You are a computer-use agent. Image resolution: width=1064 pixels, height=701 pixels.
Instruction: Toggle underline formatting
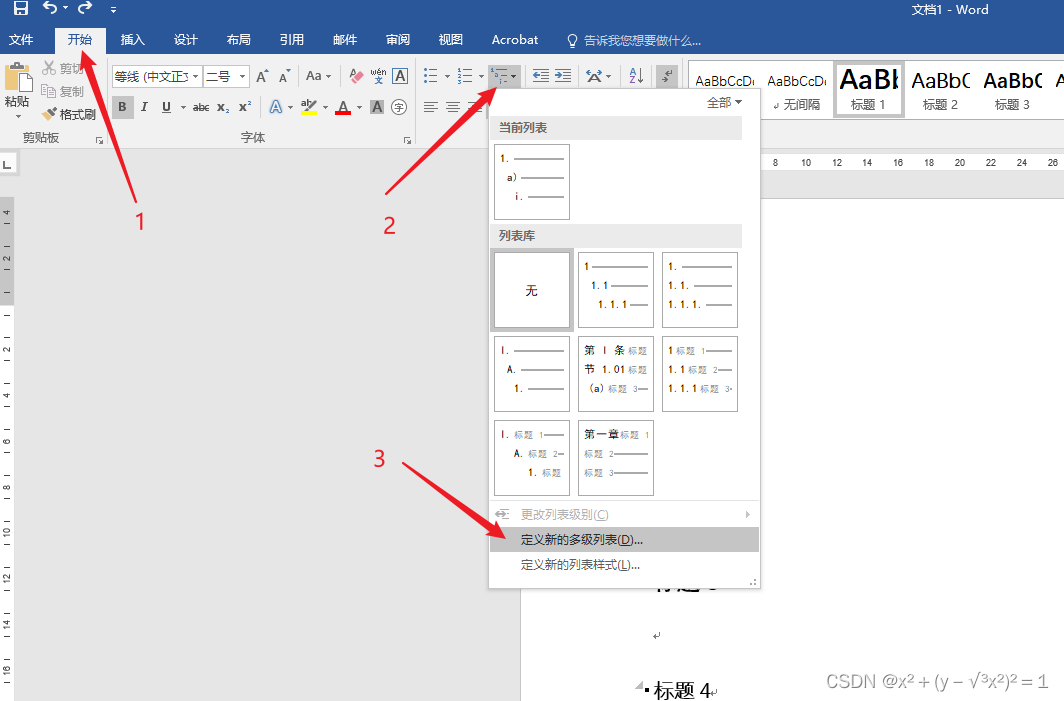[166, 107]
